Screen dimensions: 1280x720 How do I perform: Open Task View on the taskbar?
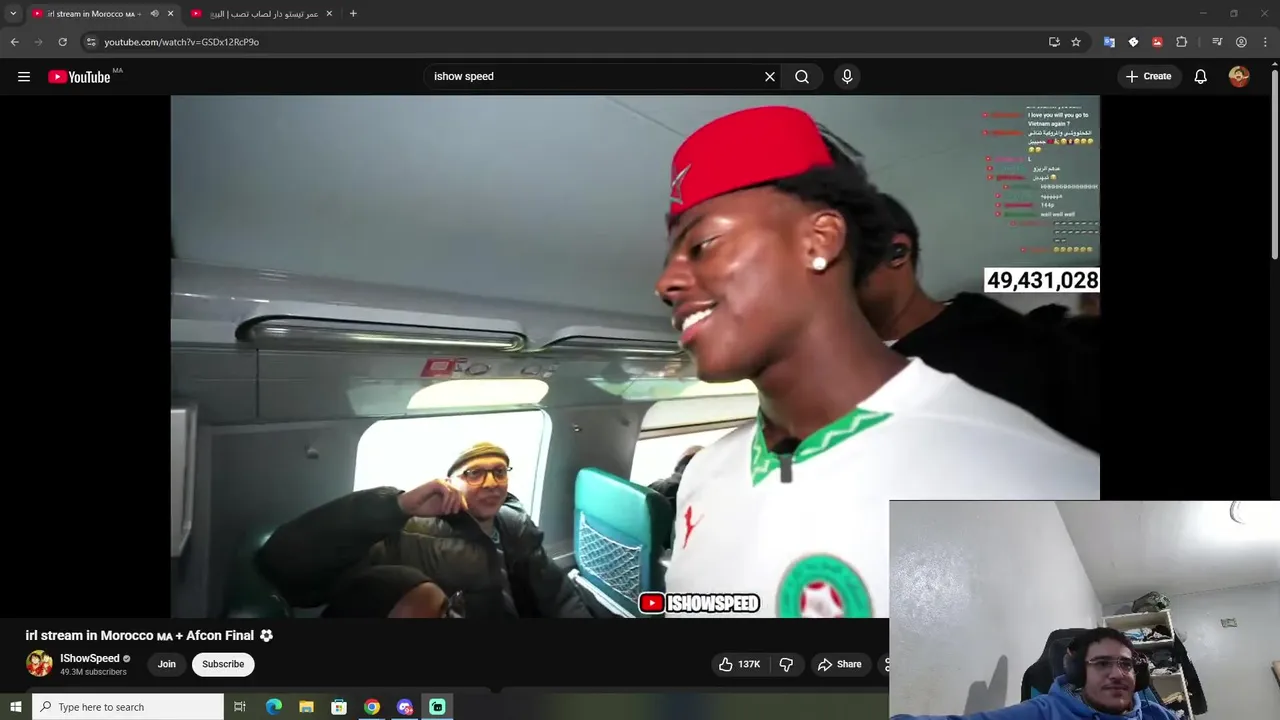pyautogui.click(x=240, y=707)
